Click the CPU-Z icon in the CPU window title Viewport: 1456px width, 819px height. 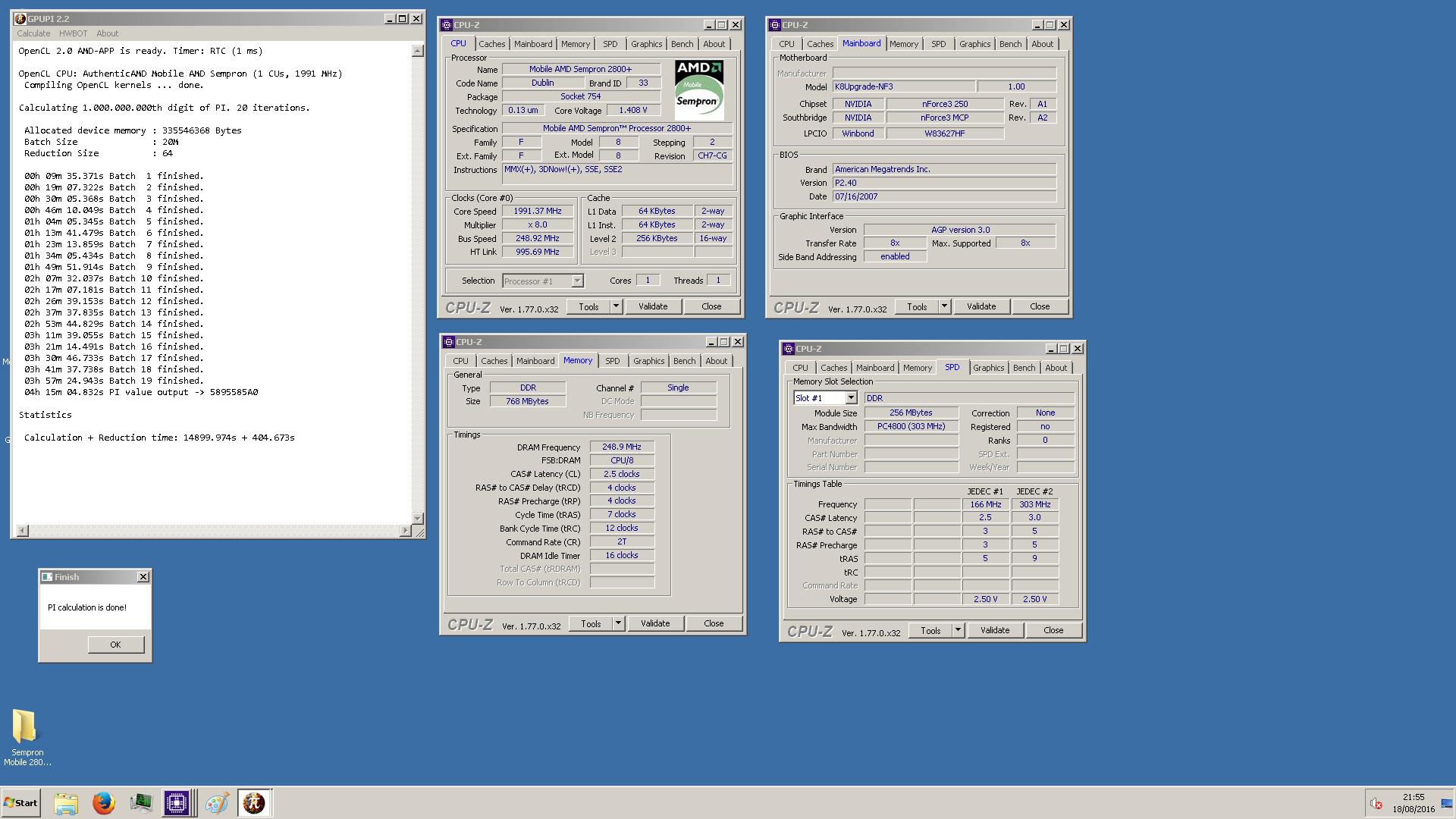click(x=447, y=25)
